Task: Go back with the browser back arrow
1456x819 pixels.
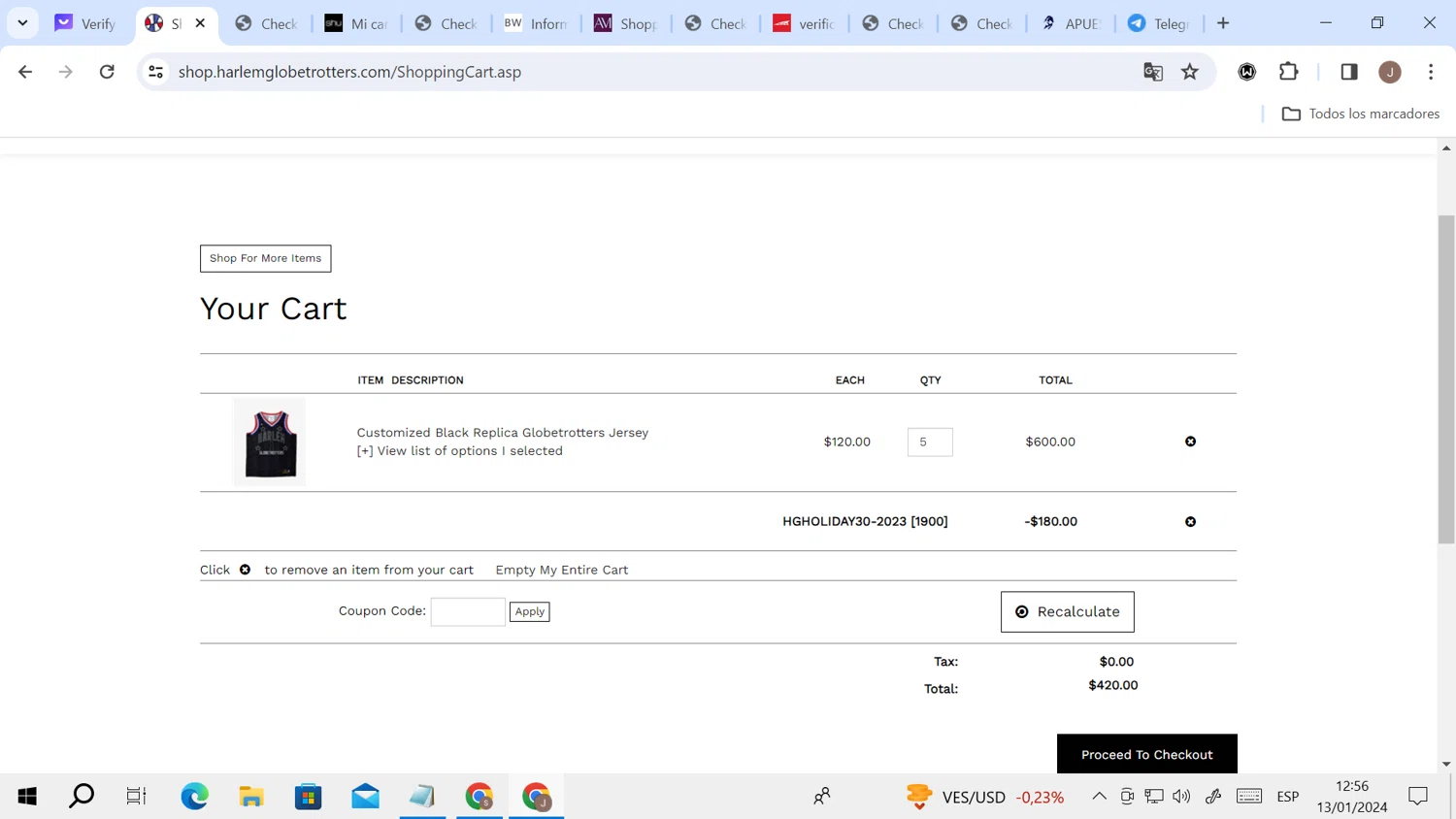Action: click(25, 72)
